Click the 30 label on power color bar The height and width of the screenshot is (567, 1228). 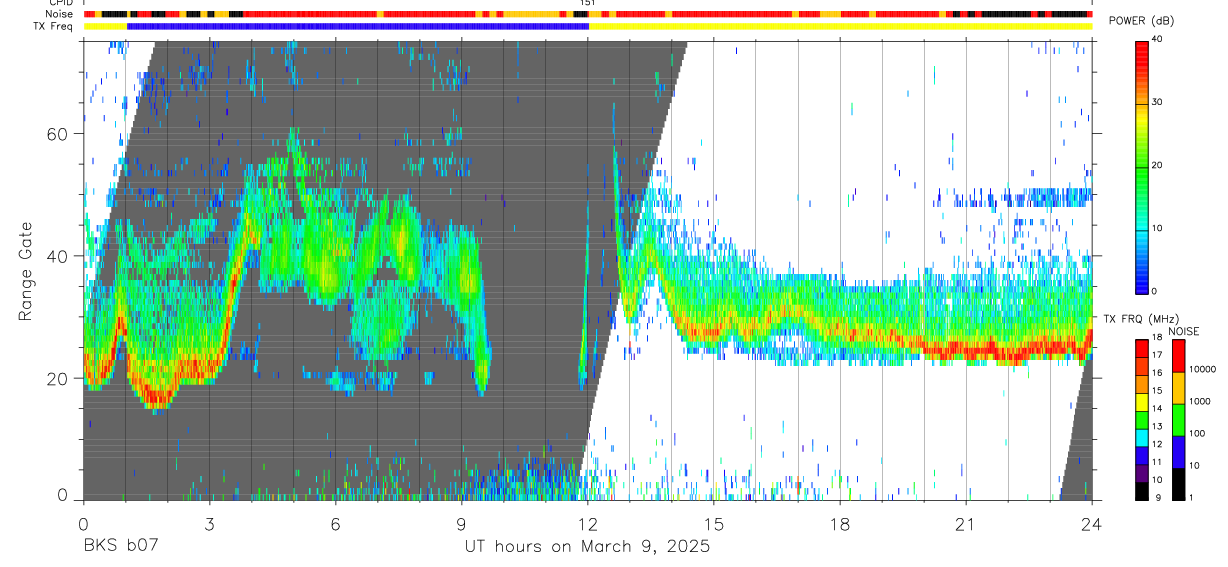pos(1158,102)
